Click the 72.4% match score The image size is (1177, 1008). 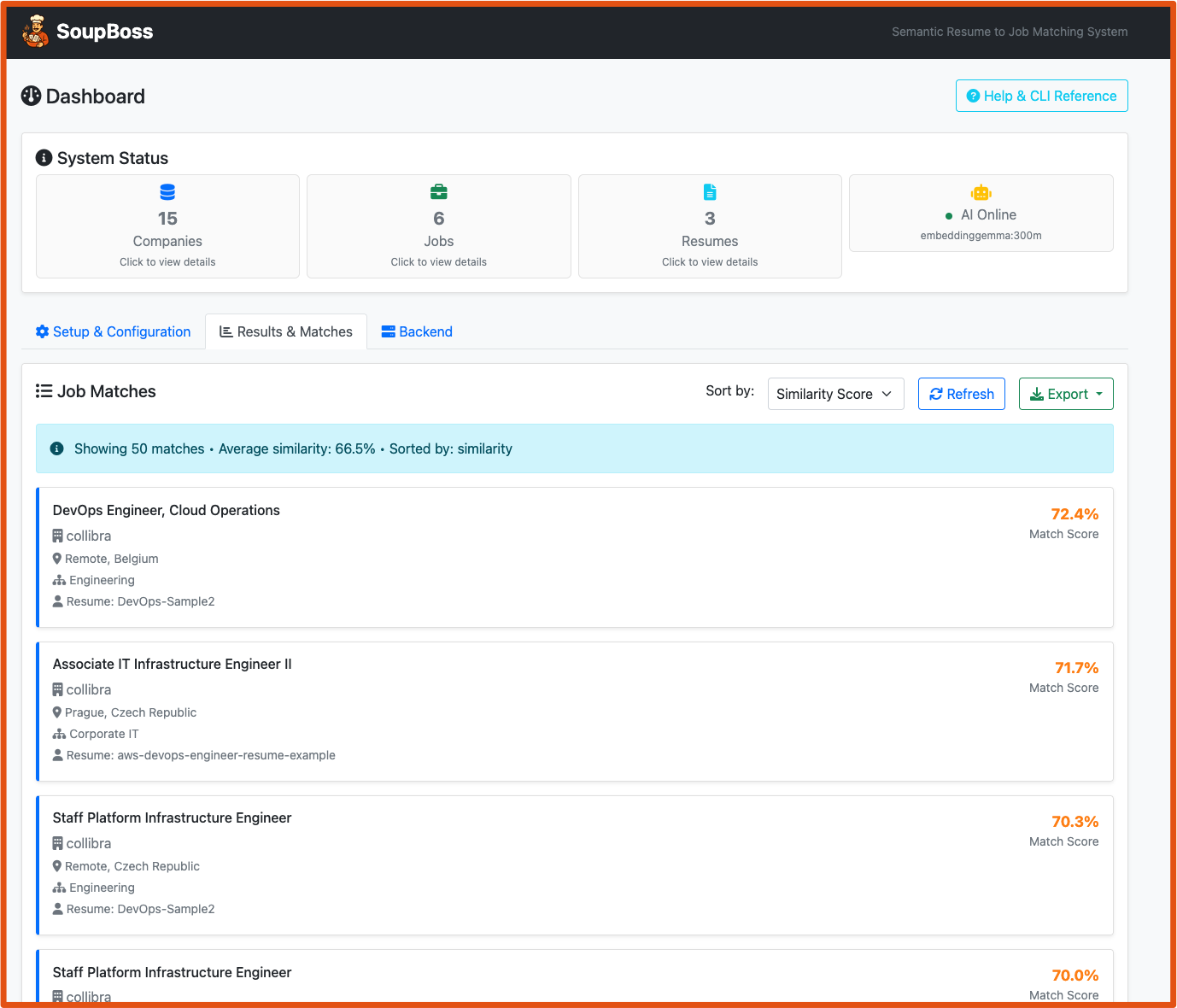(x=1075, y=514)
